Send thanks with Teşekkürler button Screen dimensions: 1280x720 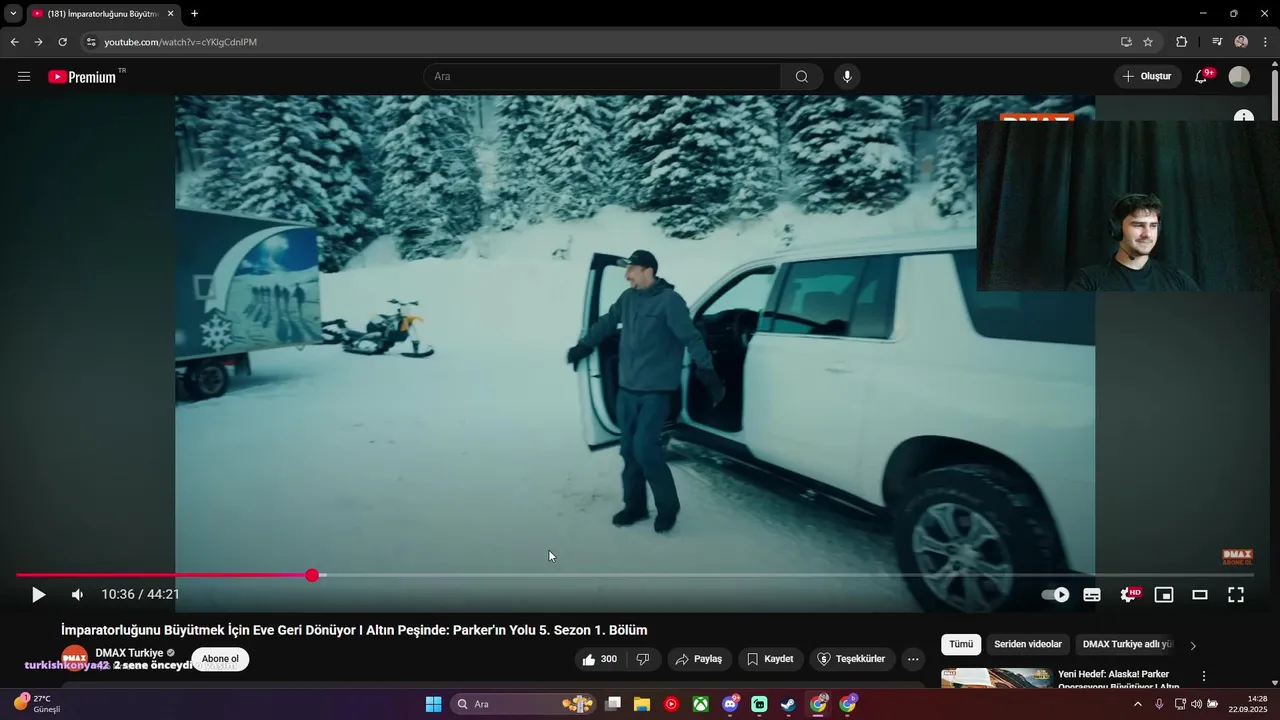tap(852, 659)
